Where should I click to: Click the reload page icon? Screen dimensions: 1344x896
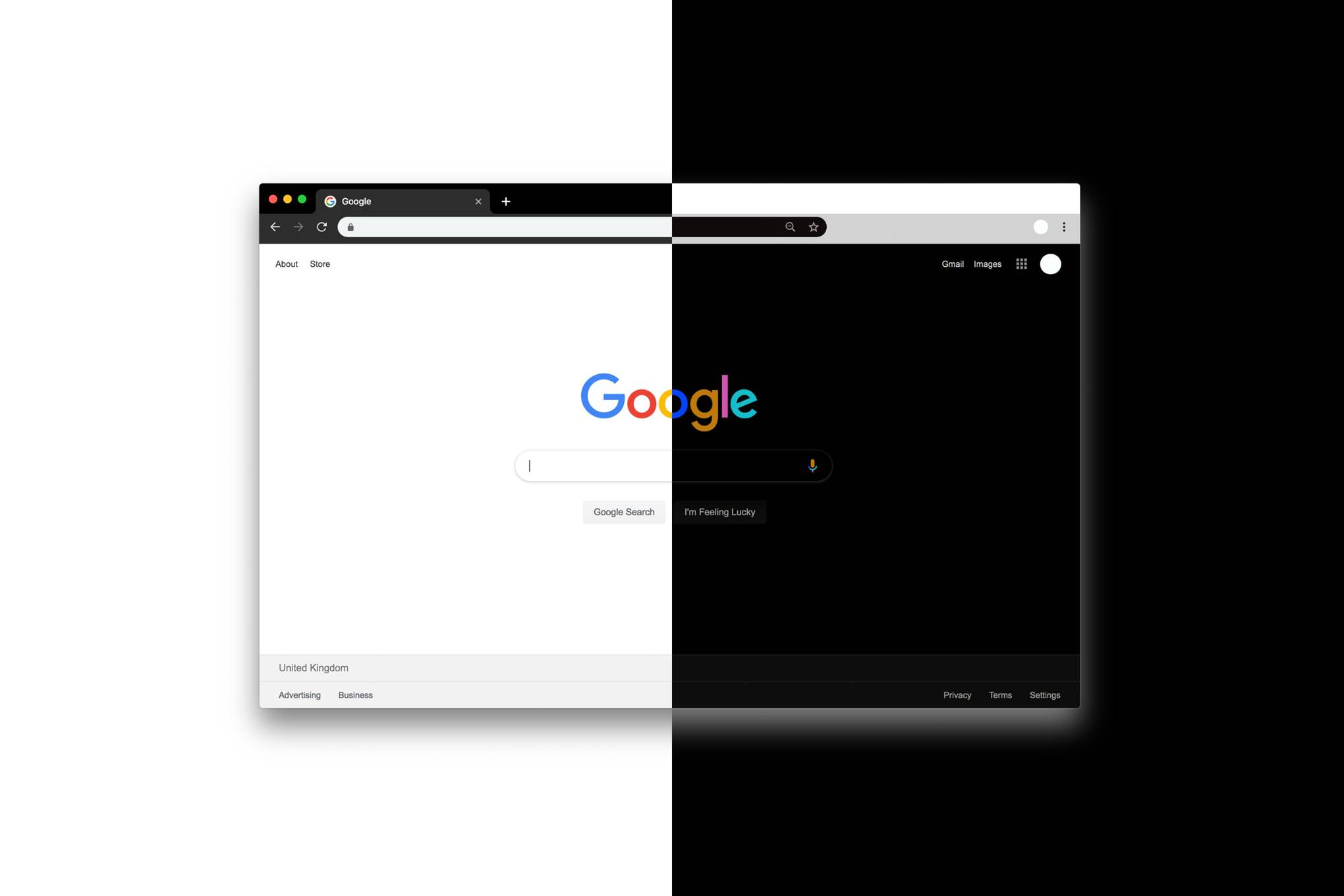[322, 227]
